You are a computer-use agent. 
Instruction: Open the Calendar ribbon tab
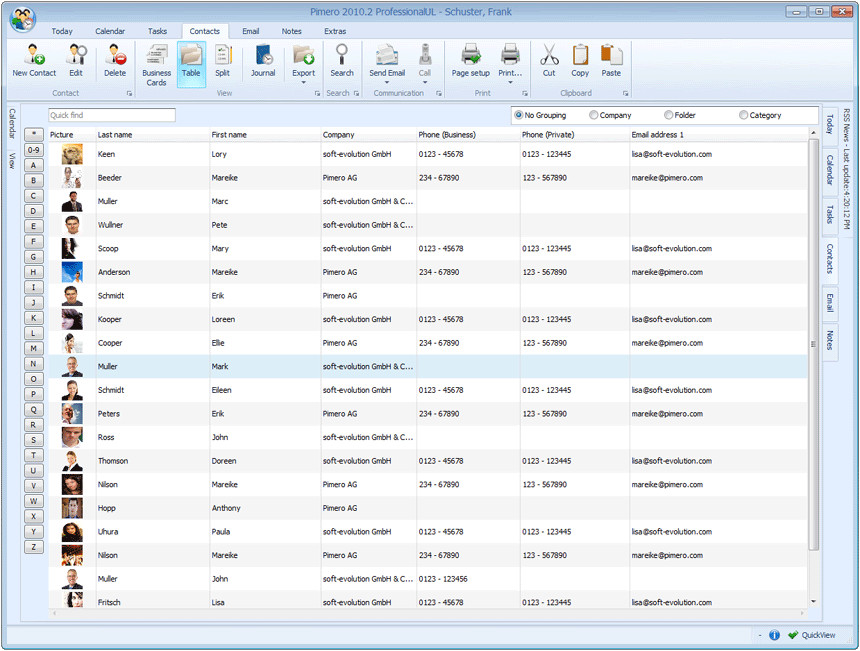pyautogui.click(x=110, y=31)
